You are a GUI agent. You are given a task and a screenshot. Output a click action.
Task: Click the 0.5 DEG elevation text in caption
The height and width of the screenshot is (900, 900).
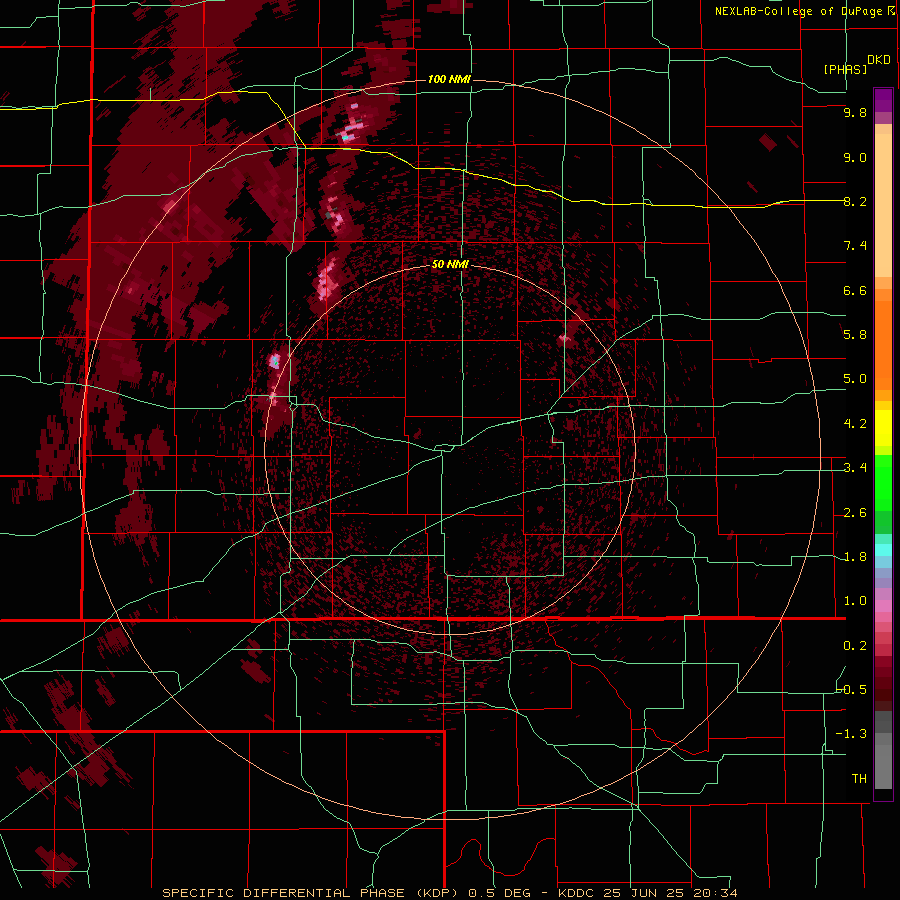(x=499, y=893)
